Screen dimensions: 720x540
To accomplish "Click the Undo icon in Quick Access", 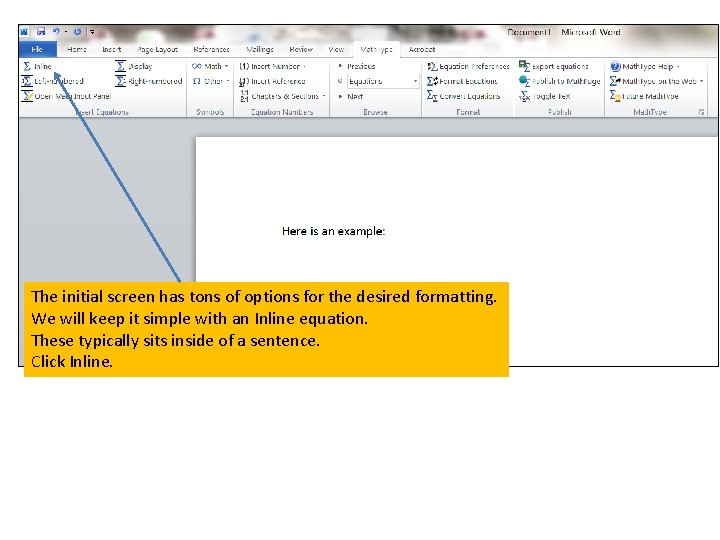I will (x=56, y=31).
